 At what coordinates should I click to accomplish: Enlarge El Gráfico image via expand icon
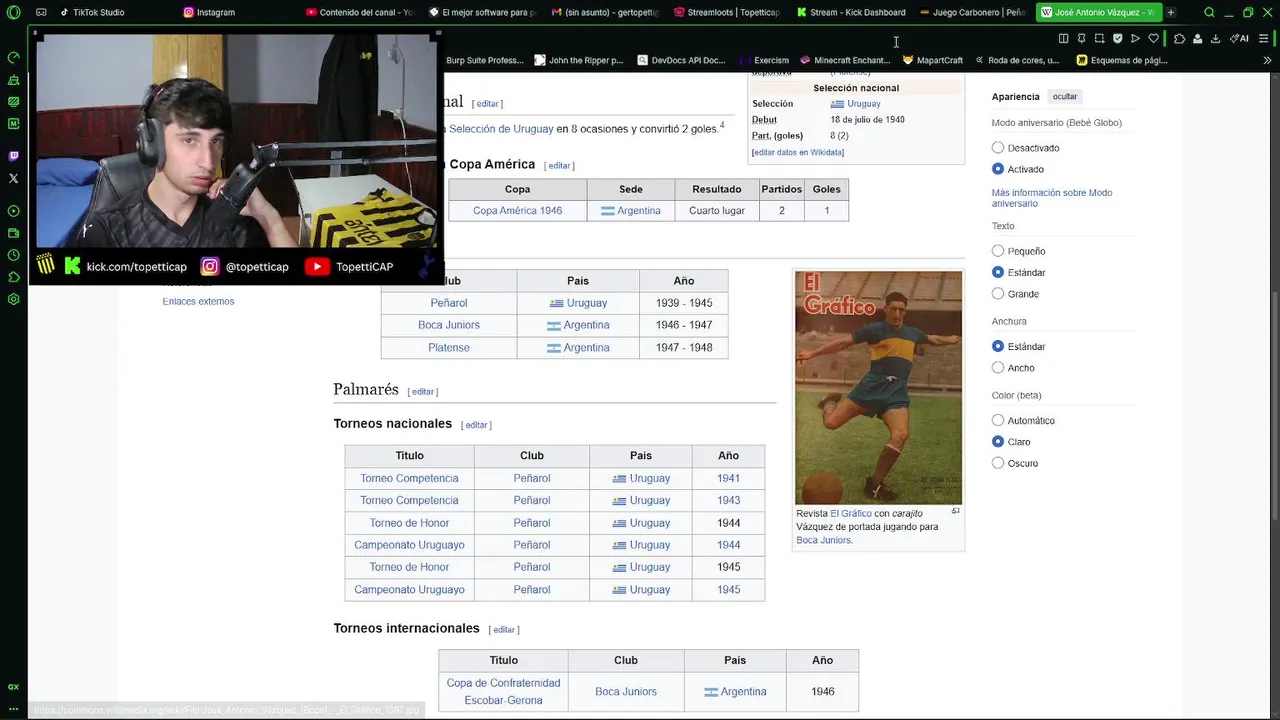(955, 511)
